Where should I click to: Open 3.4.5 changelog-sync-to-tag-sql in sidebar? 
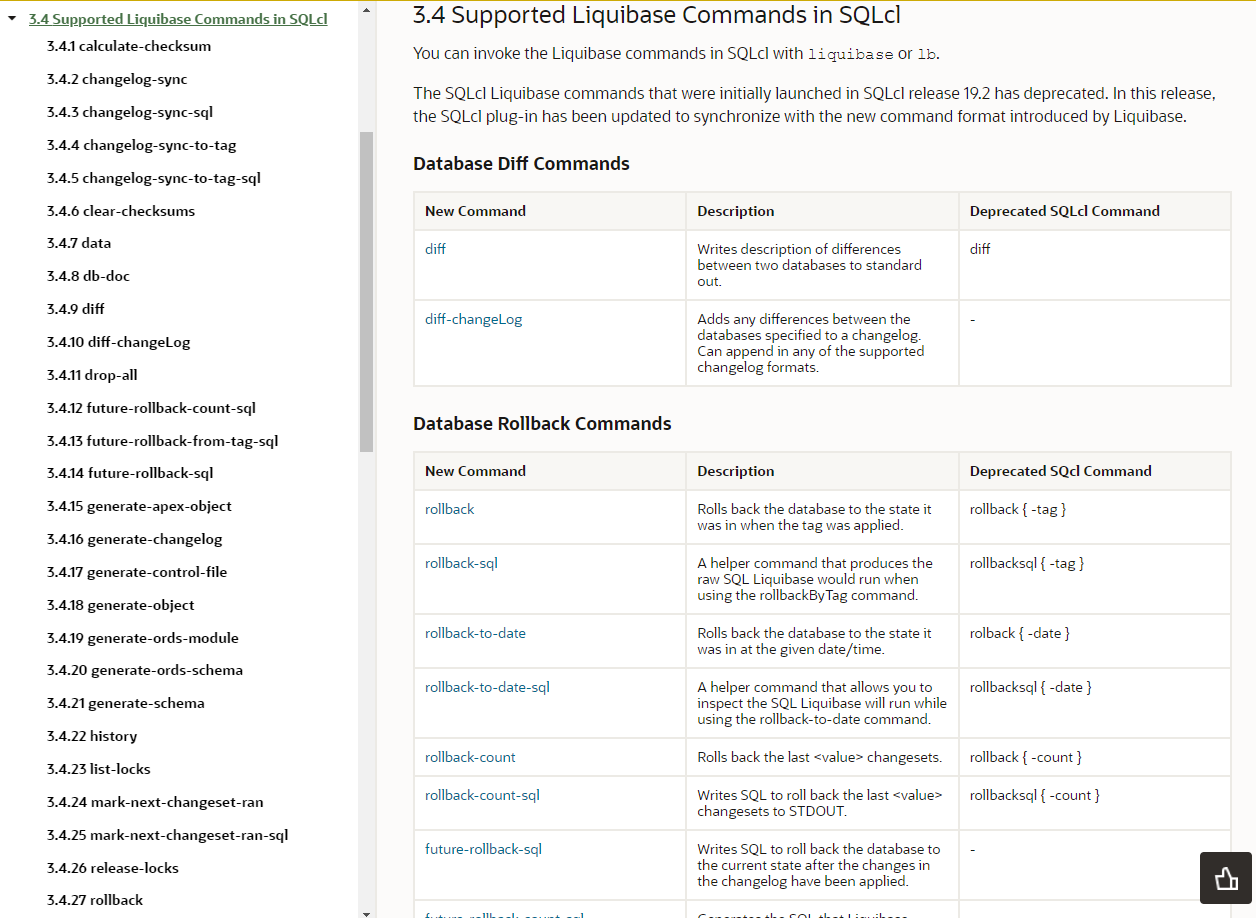154,178
